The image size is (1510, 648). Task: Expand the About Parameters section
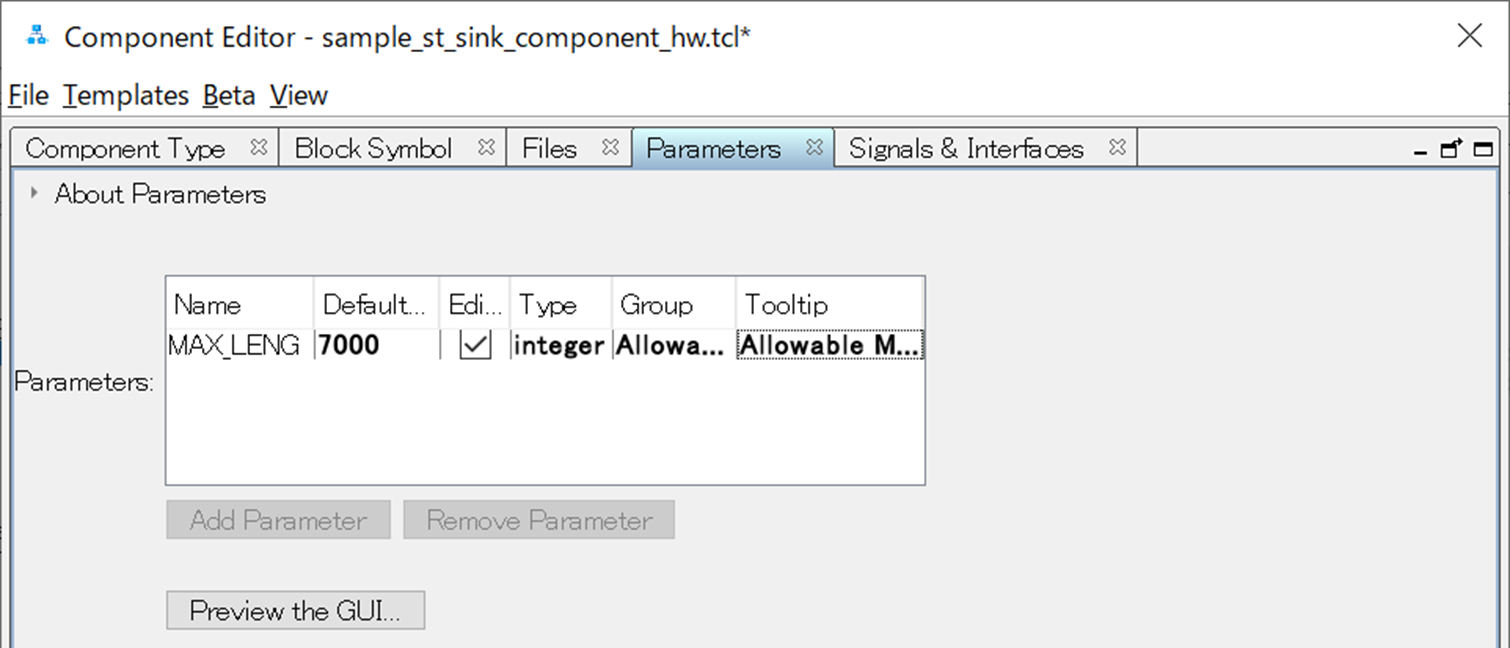(35, 194)
